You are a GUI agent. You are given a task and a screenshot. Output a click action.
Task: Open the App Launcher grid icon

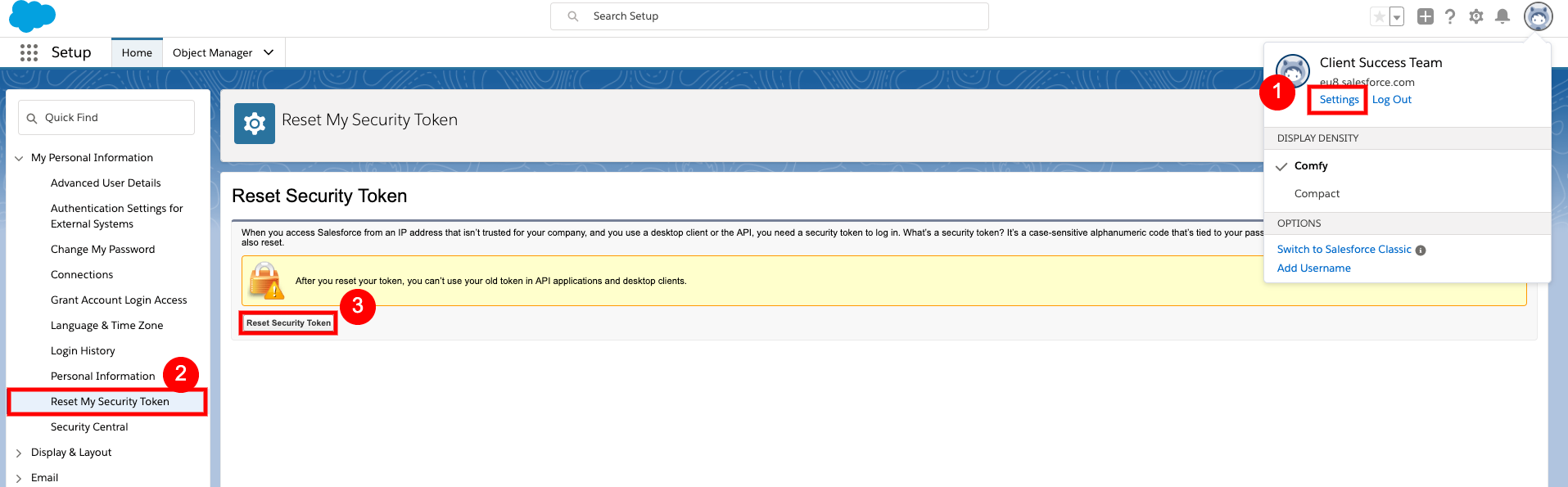[29, 52]
